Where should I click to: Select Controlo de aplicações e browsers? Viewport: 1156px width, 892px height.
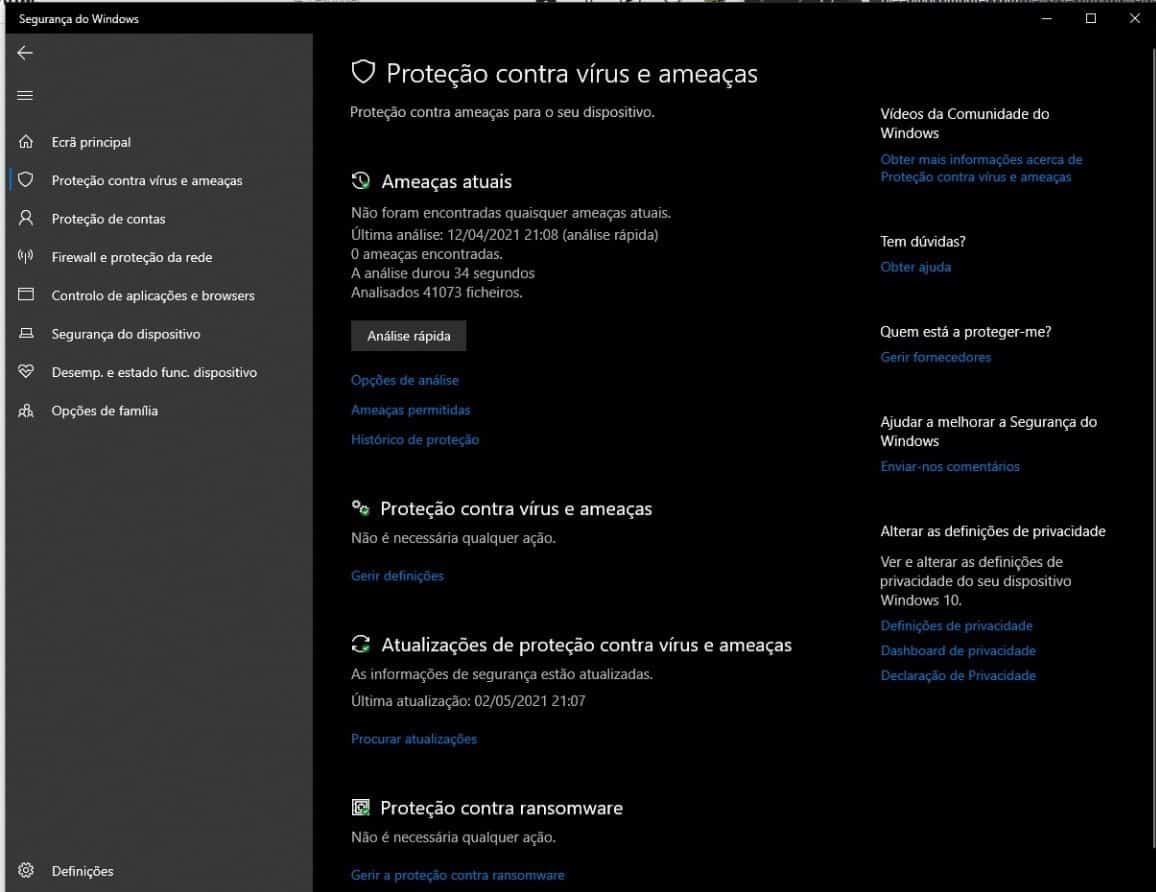tap(153, 295)
